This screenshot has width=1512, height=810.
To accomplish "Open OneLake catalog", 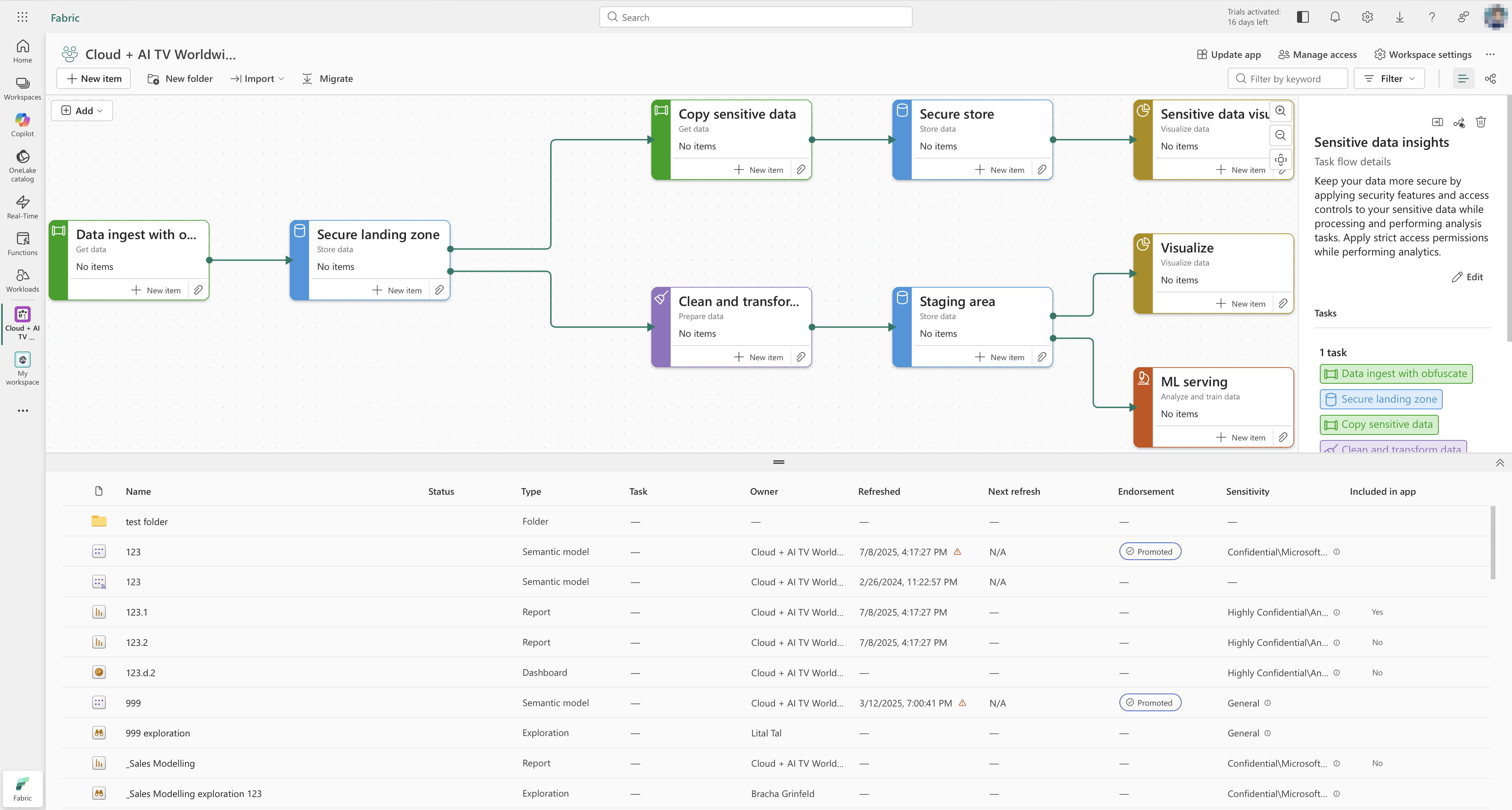I will [x=22, y=166].
